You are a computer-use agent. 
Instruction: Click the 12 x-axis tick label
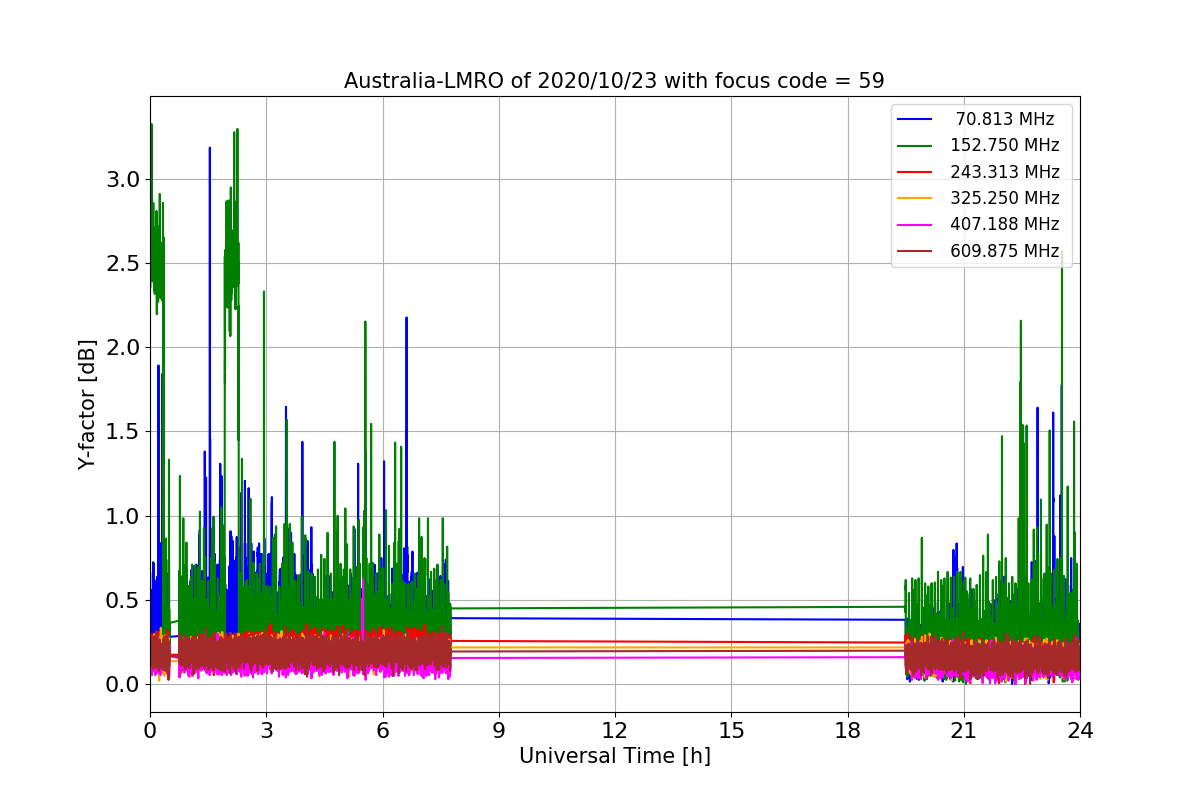615,731
